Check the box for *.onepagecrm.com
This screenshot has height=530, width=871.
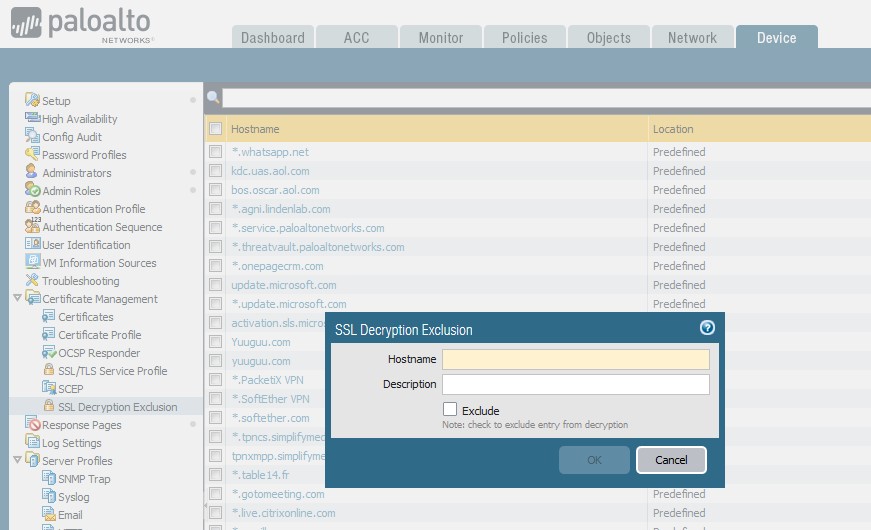tap(216, 266)
